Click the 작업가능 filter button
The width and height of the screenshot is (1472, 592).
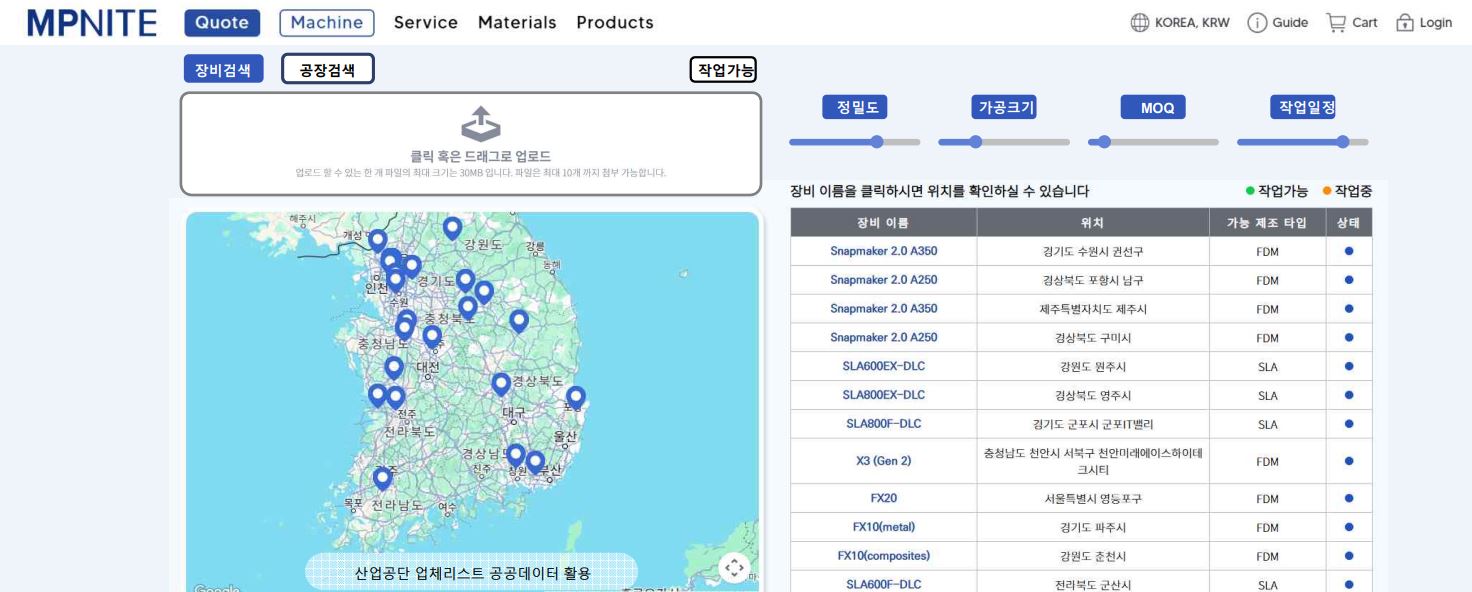point(724,69)
